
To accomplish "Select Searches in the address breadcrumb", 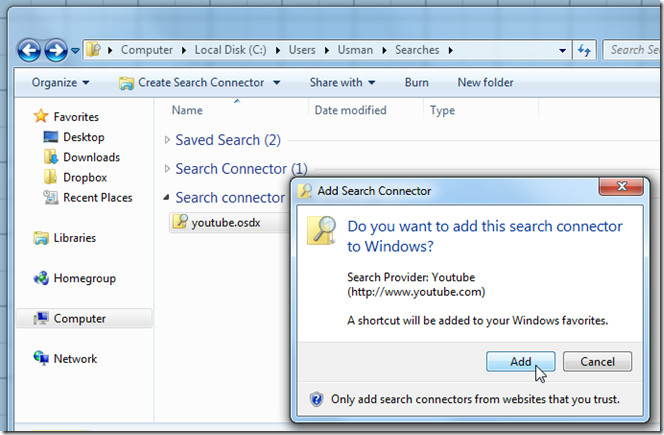I will point(417,50).
